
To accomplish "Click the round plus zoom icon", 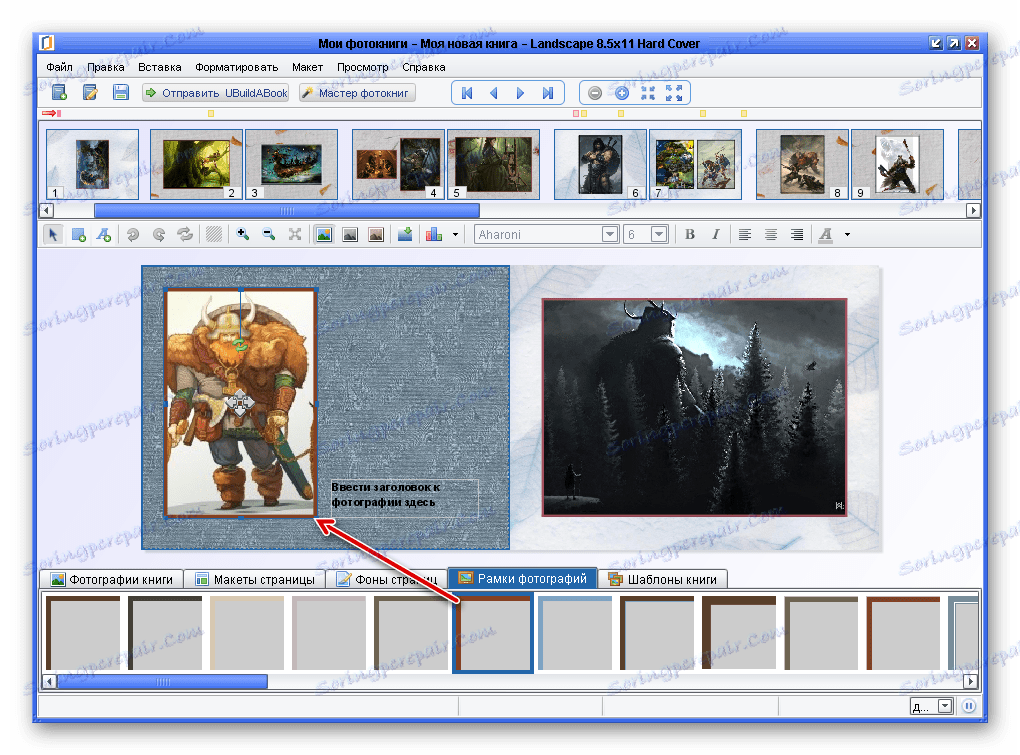I will [621, 93].
